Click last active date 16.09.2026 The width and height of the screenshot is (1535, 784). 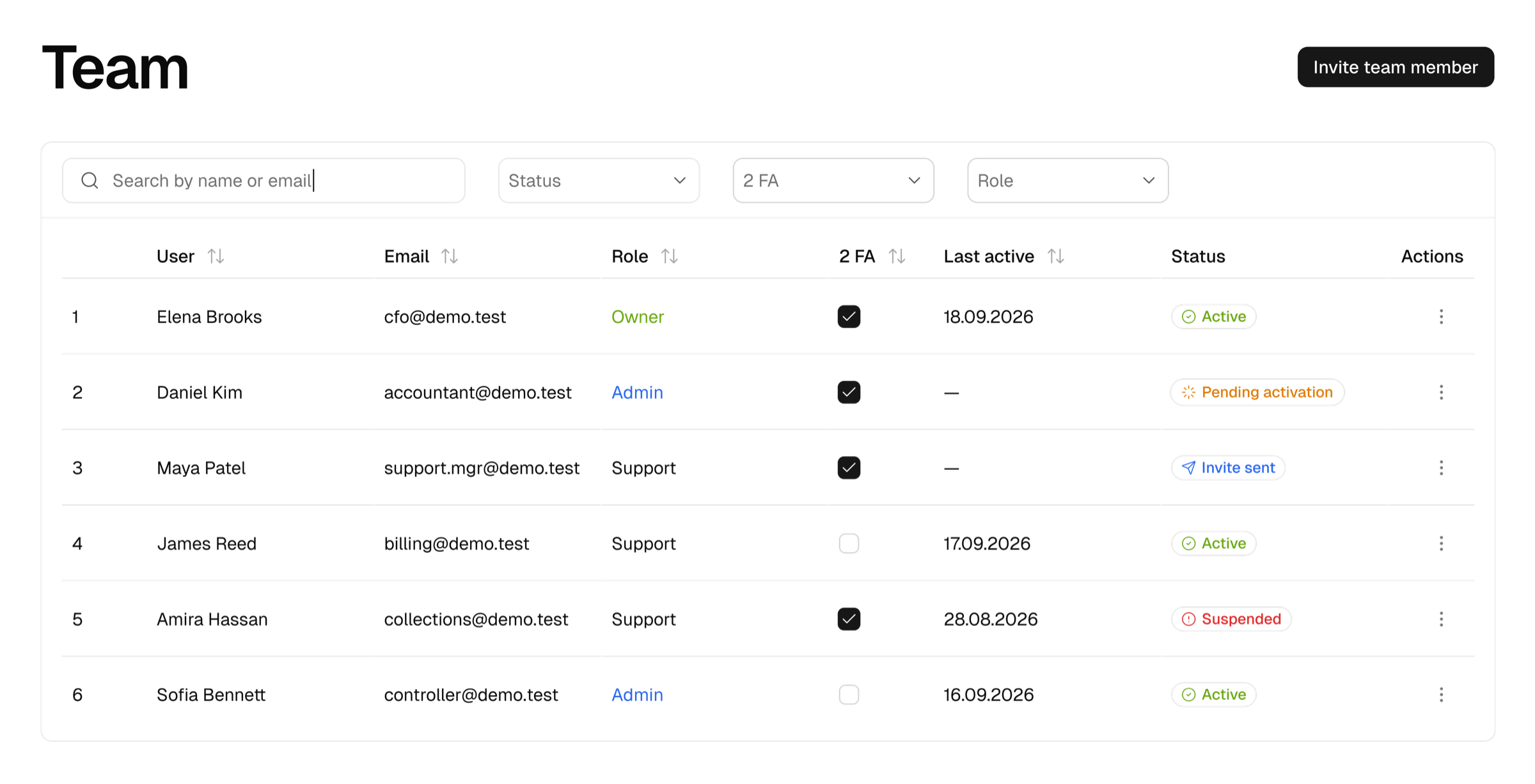(x=989, y=694)
